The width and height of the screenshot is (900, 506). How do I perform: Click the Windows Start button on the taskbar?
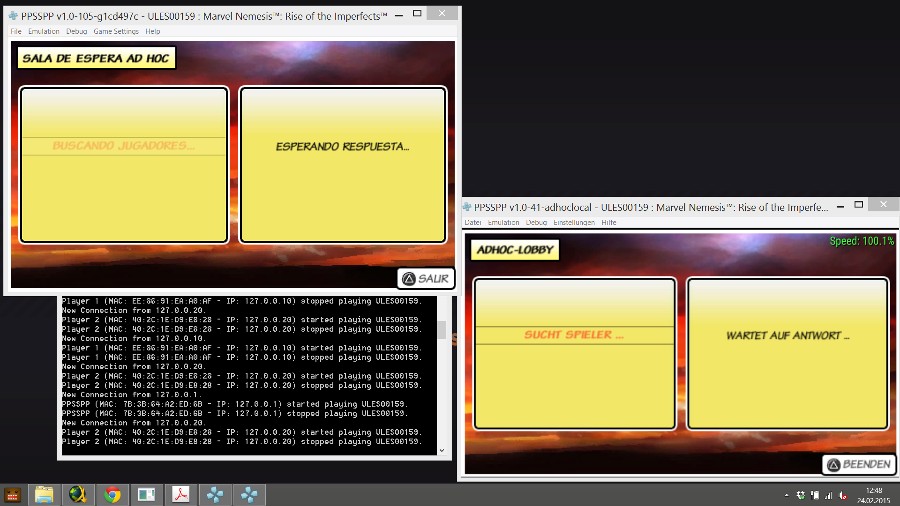click(13, 494)
